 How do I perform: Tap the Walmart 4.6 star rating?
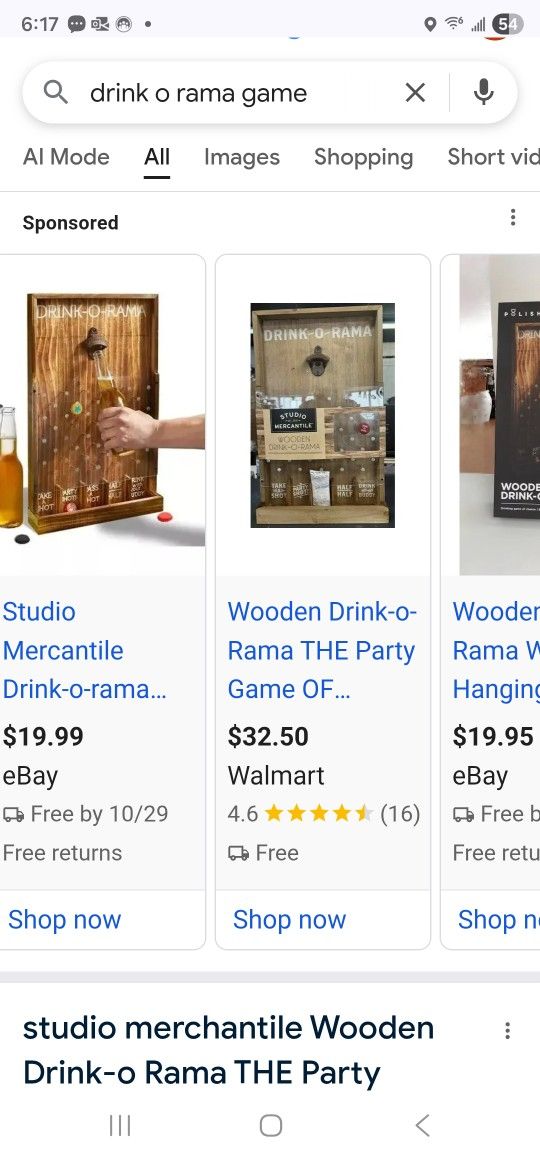pos(324,814)
